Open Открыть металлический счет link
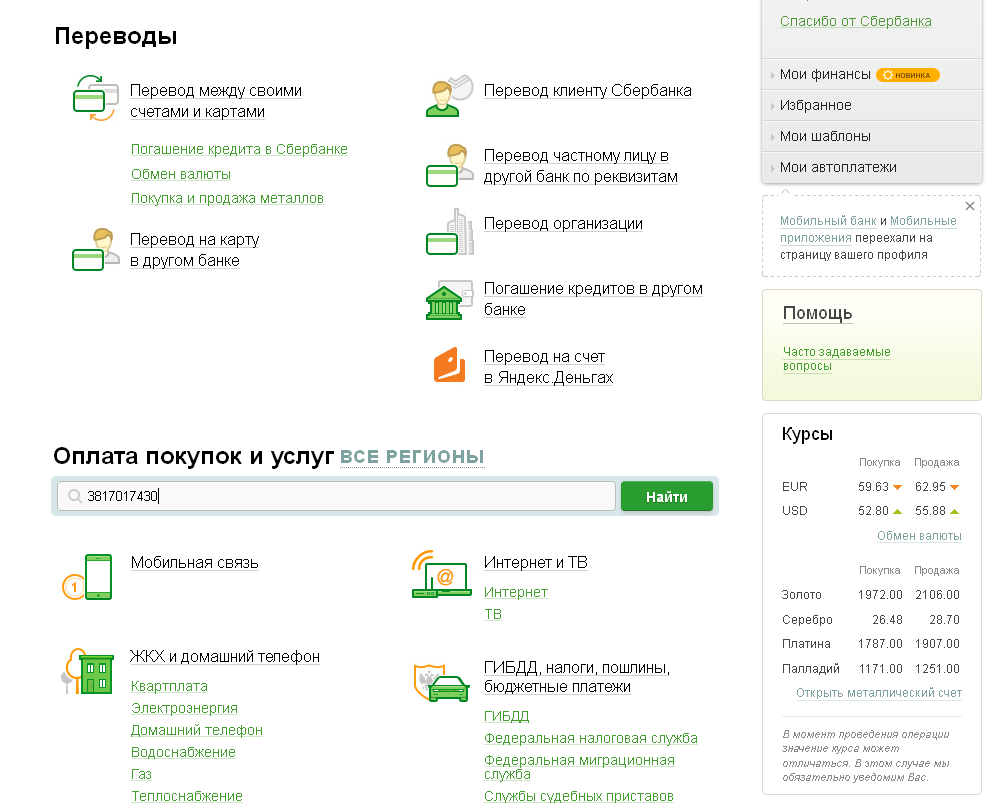Image resolution: width=991 pixels, height=803 pixels. click(879, 693)
